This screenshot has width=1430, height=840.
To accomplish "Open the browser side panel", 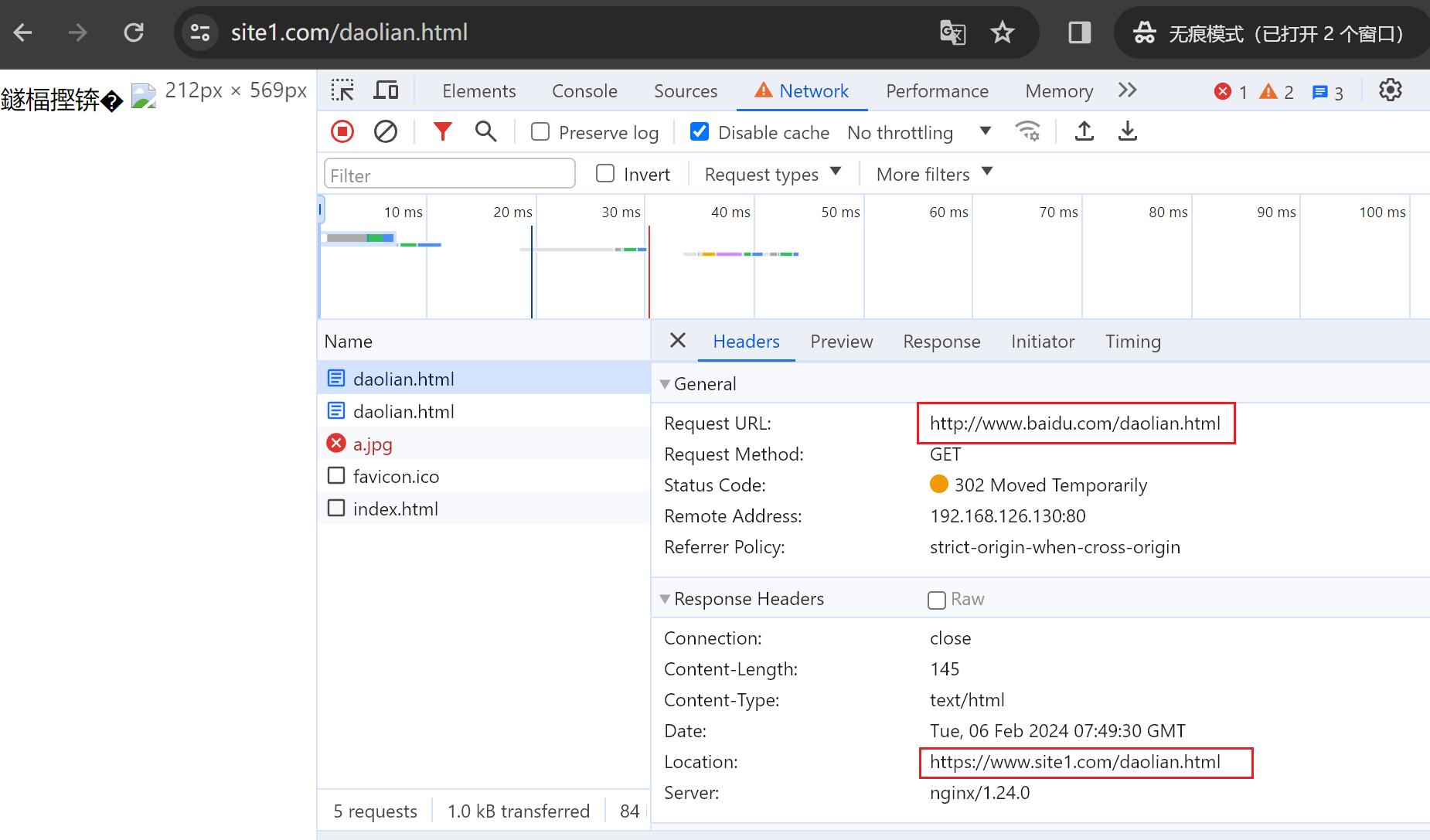I will click(x=1079, y=32).
